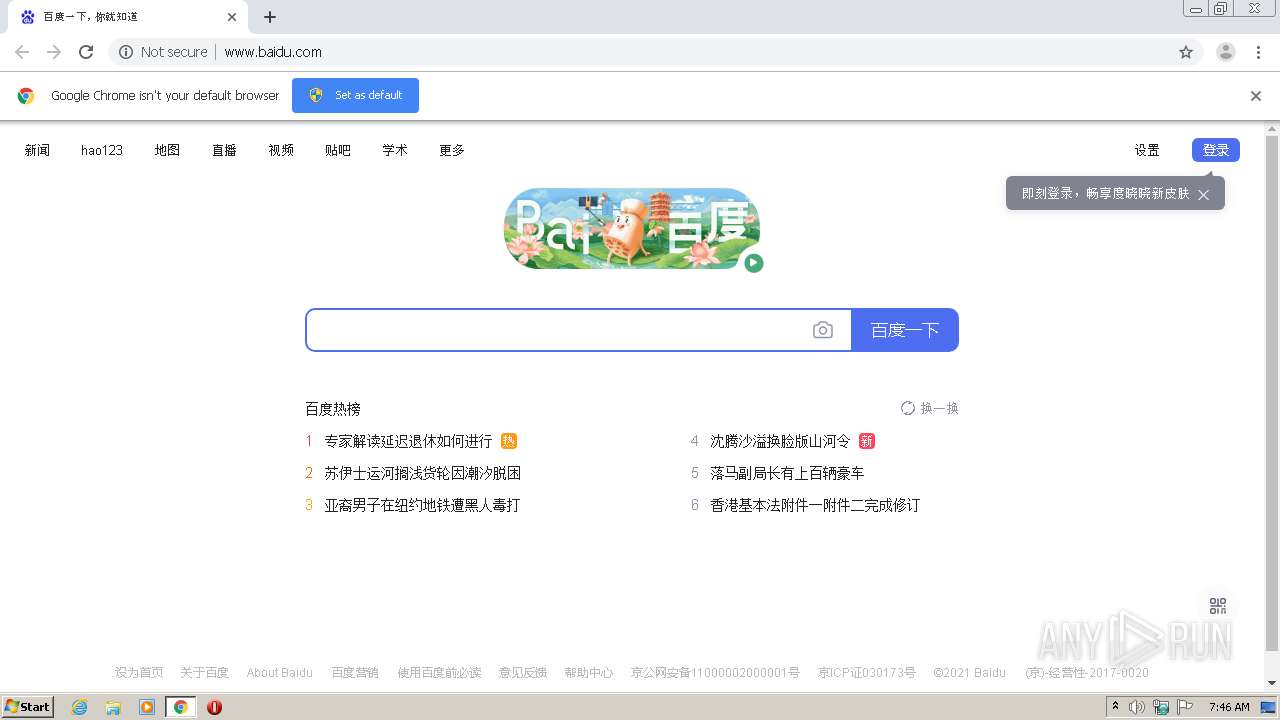
Task: Click footer link 关于百度
Action: click(x=205, y=673)
